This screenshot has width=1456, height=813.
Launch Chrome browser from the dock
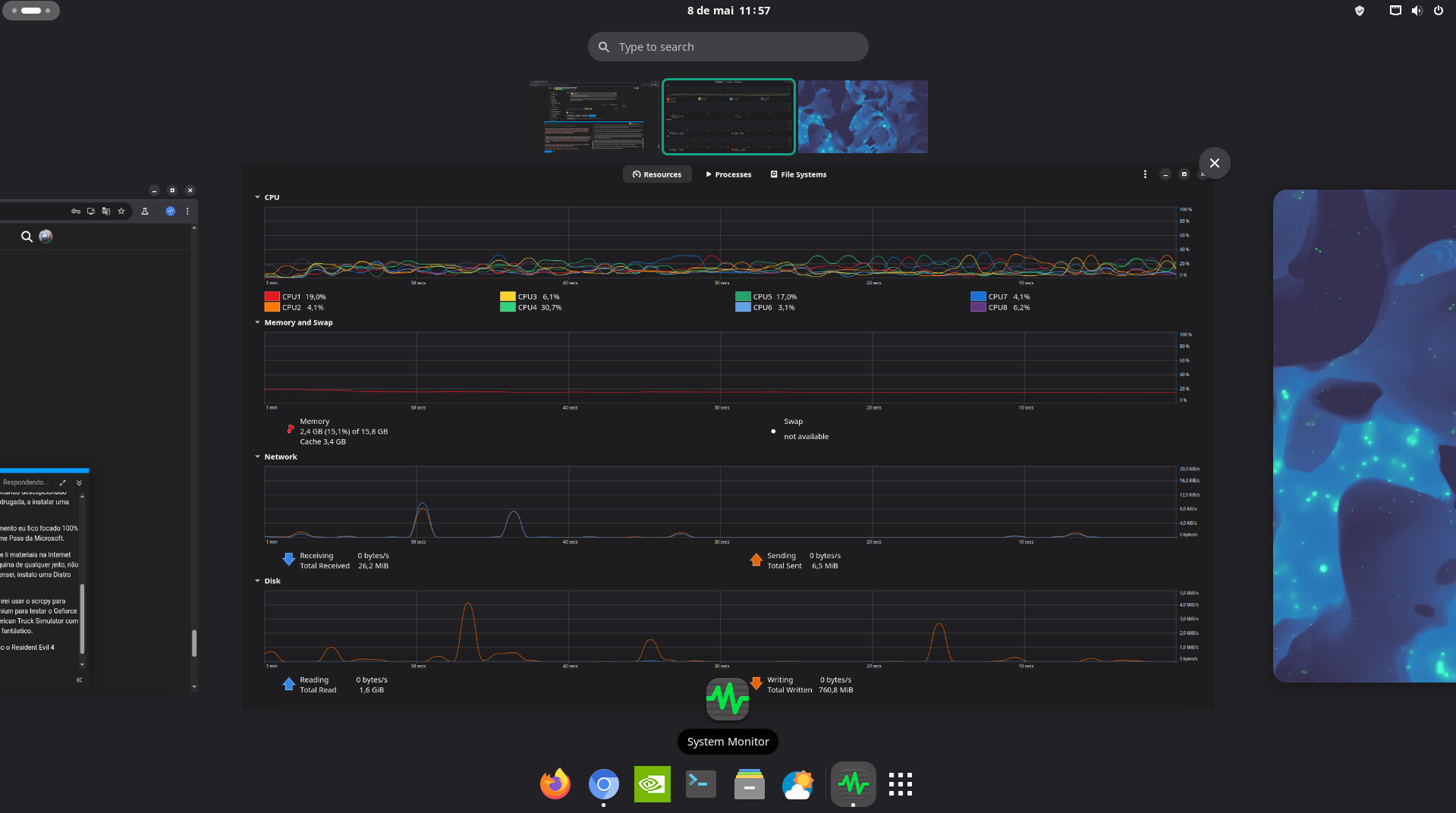(603, 784)
